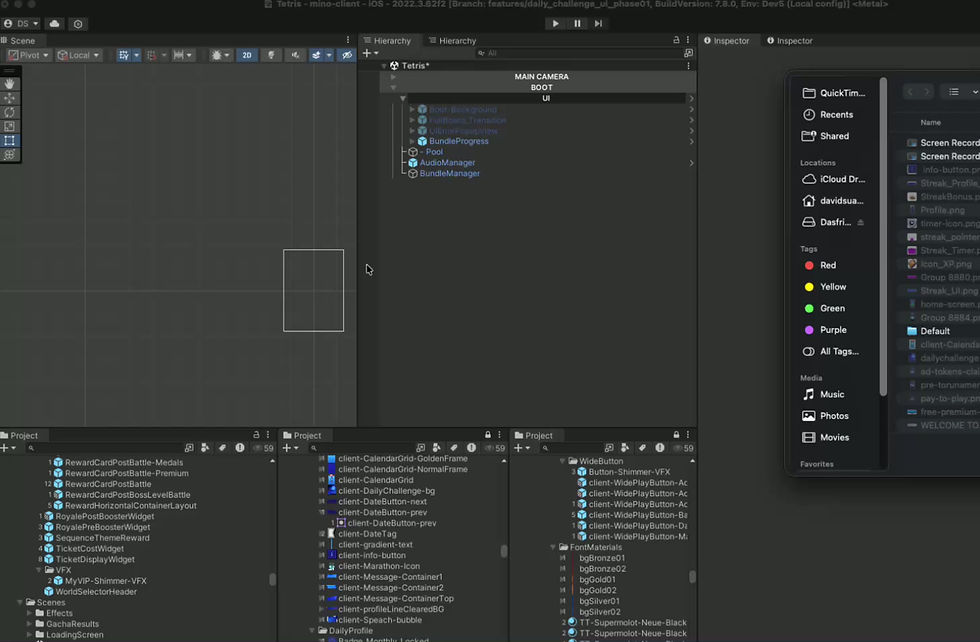Viewport: 980px width, 642px height.
Task: Lock the Hierarchy panel
Action: point(676,40)
